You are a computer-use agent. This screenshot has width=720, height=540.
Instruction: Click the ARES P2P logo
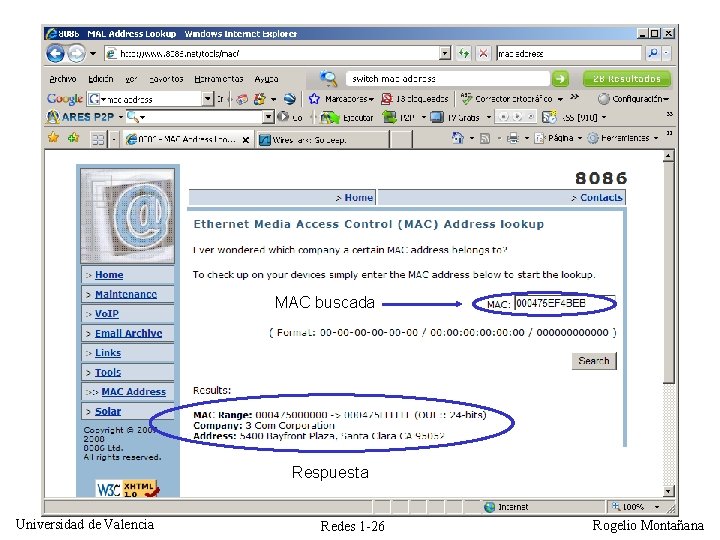pyautogui.click(x=80, y=117)
